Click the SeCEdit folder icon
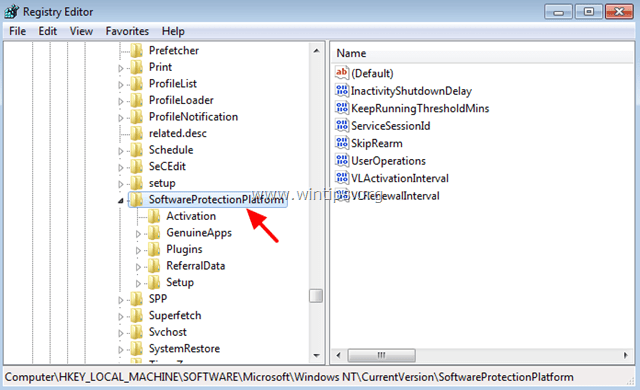The width and height of the screenshot is (640, 390). pos(137,166)
